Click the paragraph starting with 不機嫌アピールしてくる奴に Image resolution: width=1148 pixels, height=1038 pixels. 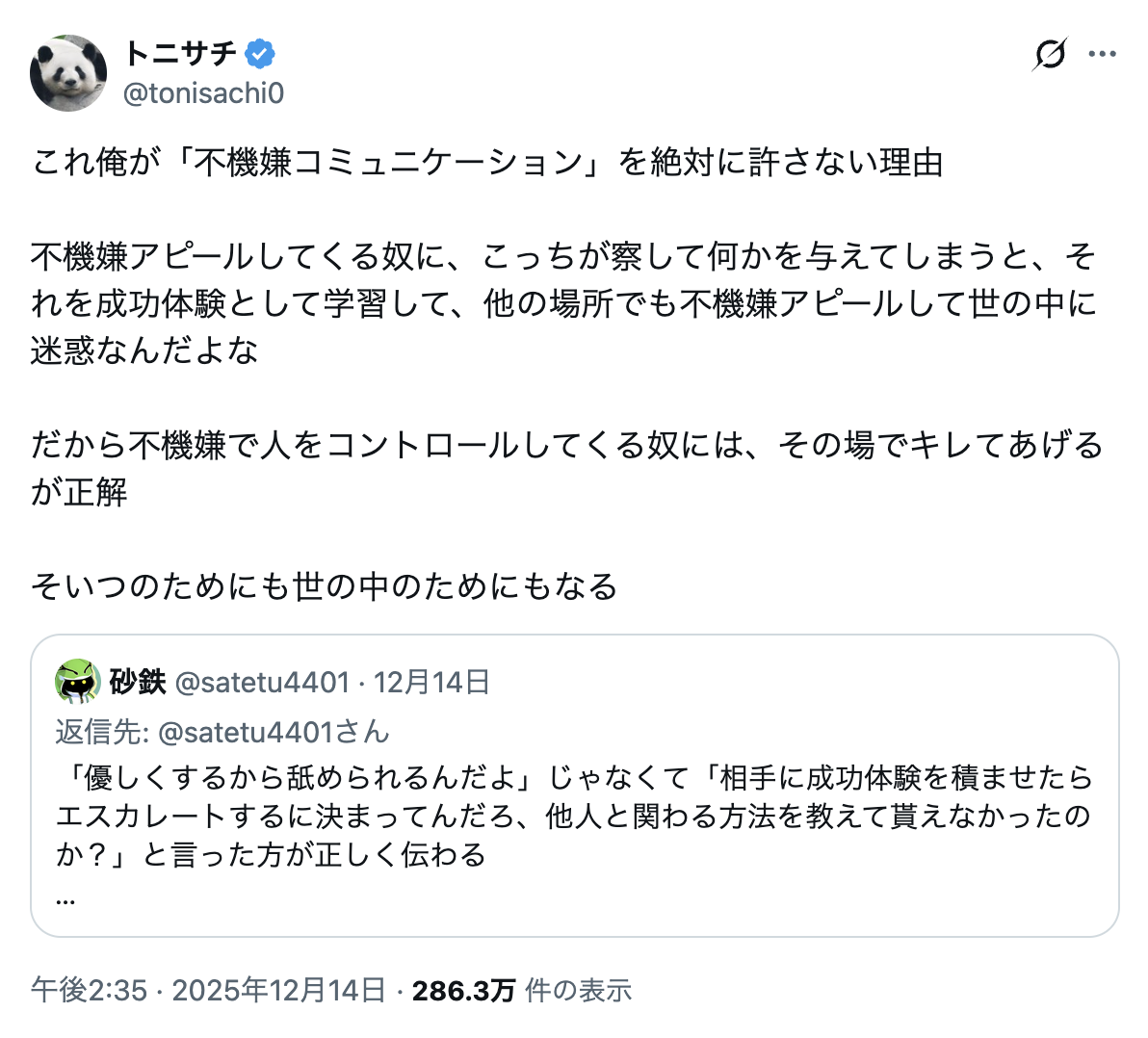tap(563, 303)
